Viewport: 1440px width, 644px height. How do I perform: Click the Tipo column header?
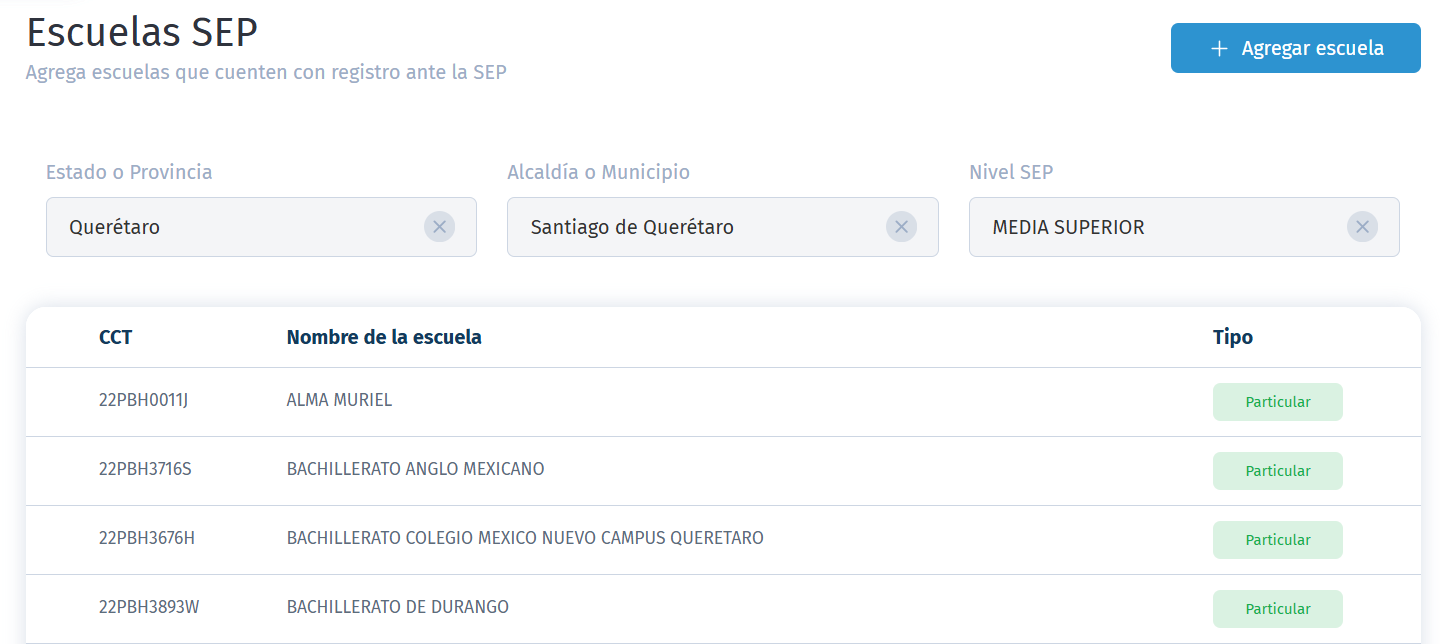coord(1233,337)
